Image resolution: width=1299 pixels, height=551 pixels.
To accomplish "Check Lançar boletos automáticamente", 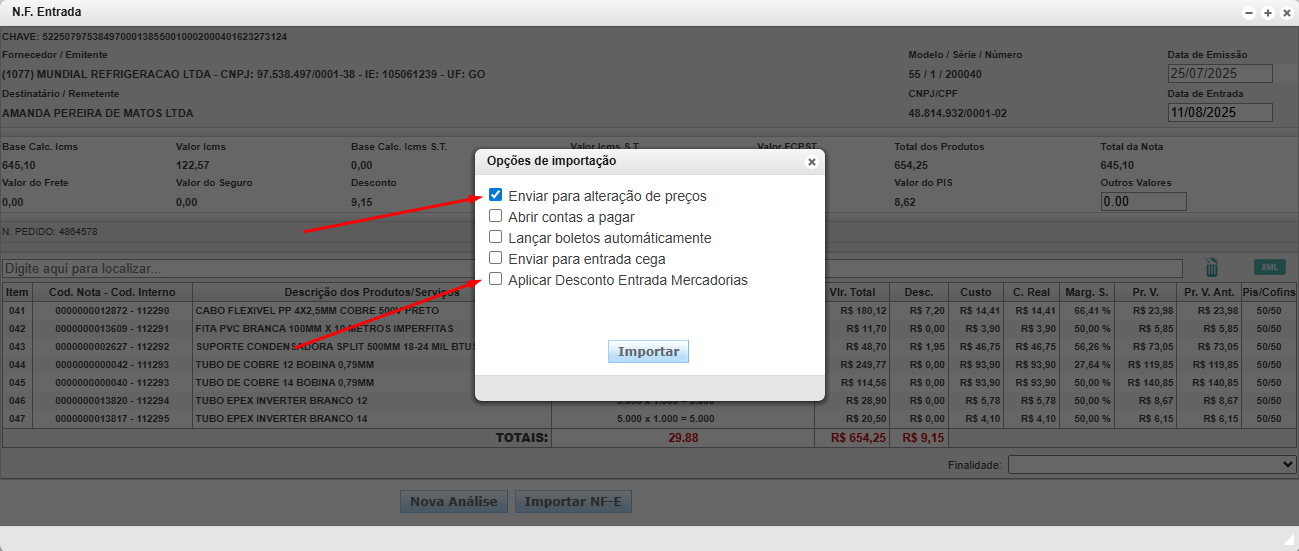I will click(495, 237).
